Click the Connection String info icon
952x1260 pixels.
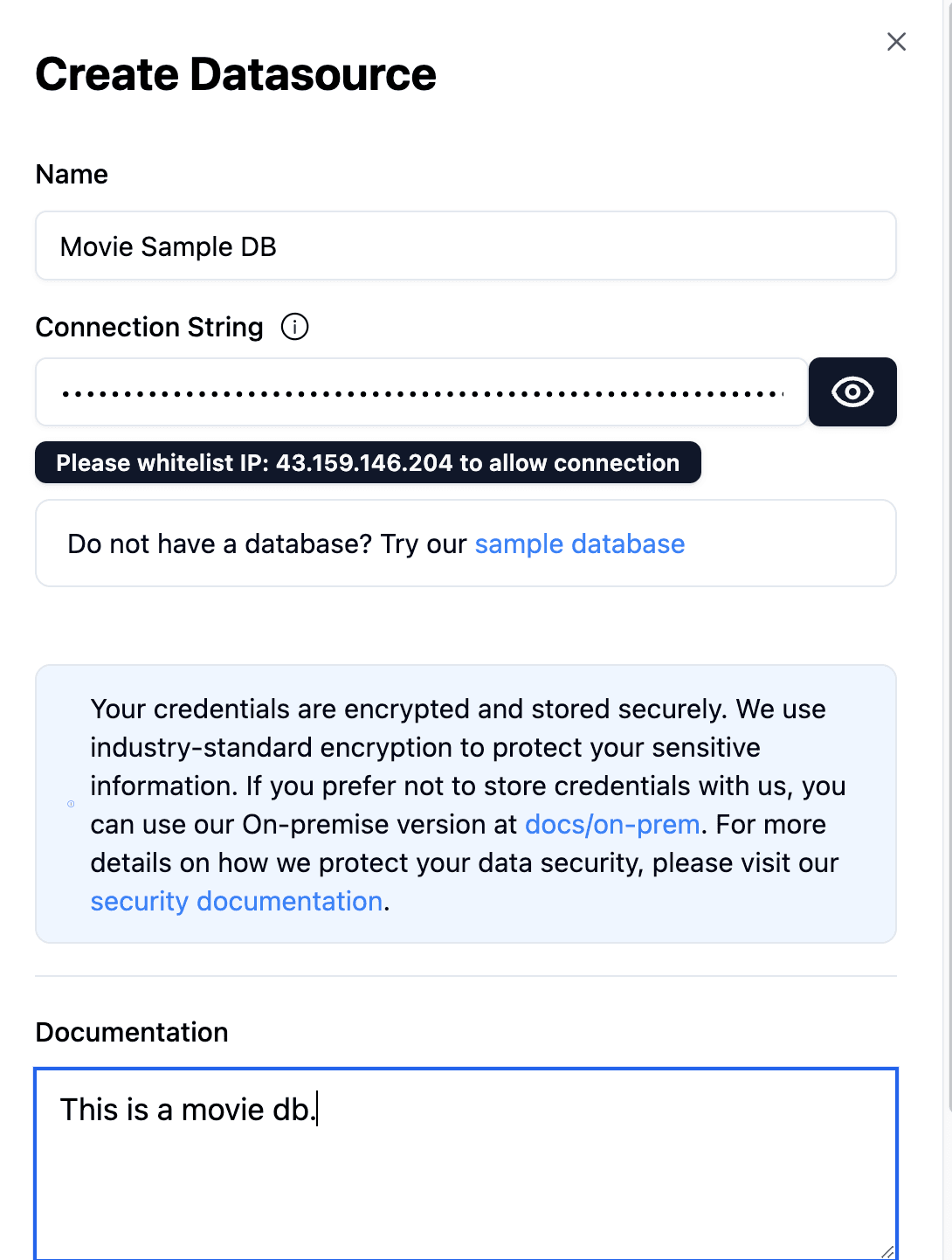295,327
